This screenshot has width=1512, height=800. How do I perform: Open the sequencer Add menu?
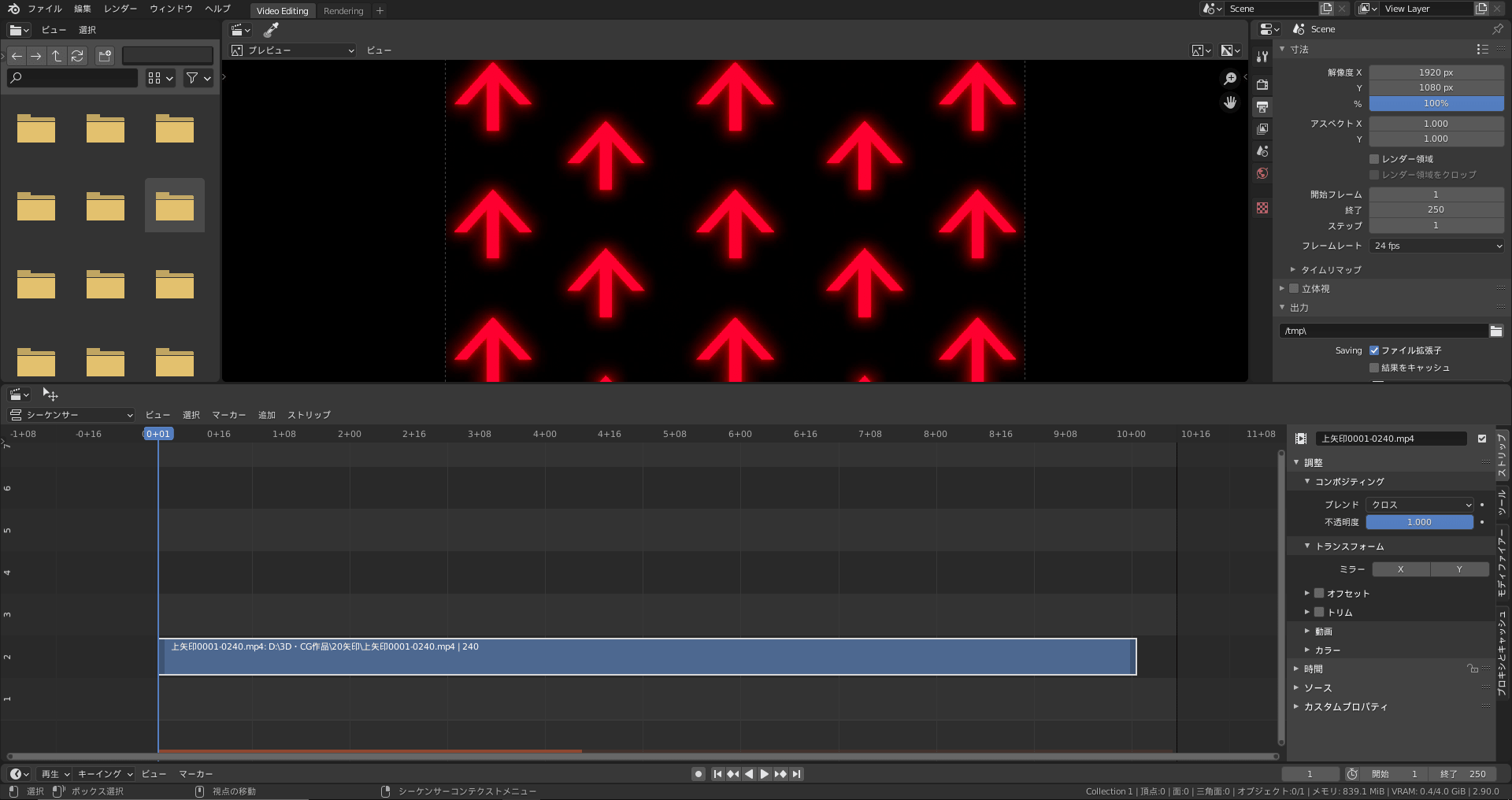click(267, 415)
